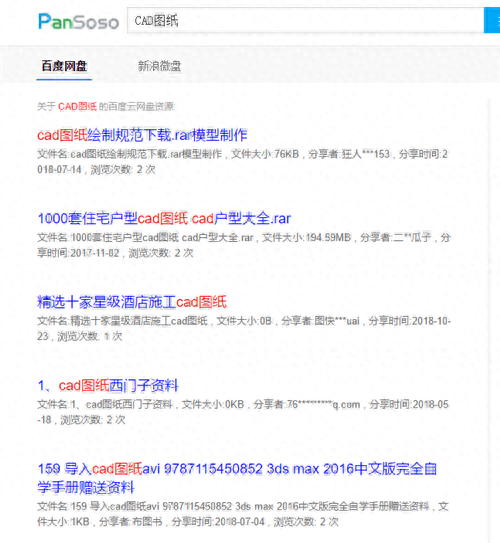Image resolution: width=500 pixels, height=543 pixels.
Task: Click the description mentioning 分享者:76********q.com
Action: (243, 412)
